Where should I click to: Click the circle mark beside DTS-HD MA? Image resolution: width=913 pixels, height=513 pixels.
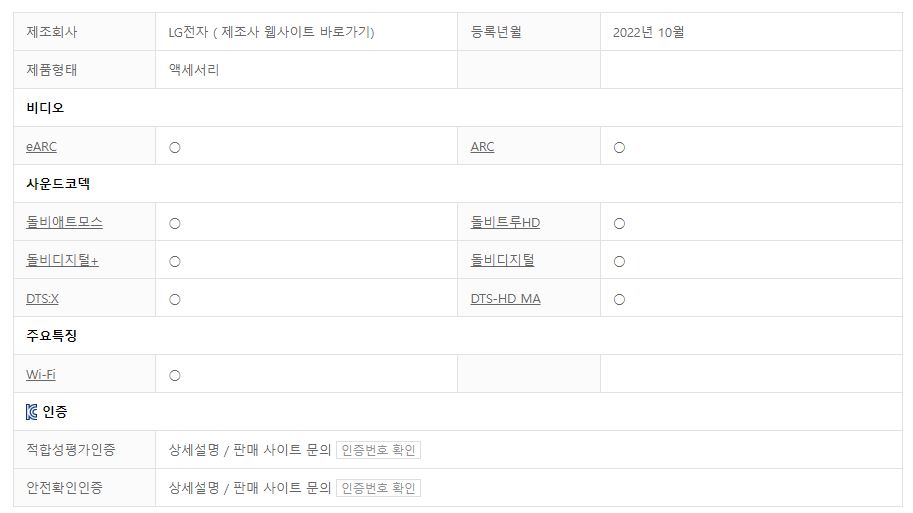click(x=619, y=299)
